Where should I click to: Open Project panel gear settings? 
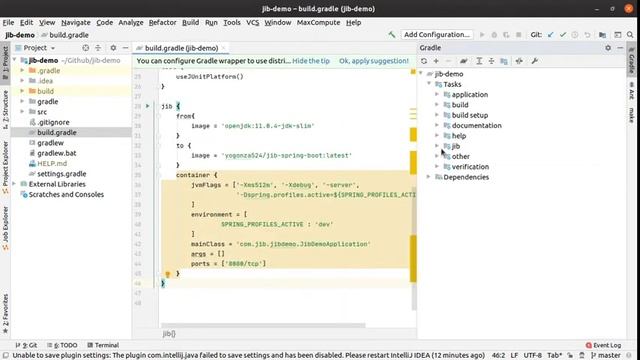(x=113, y=48)
